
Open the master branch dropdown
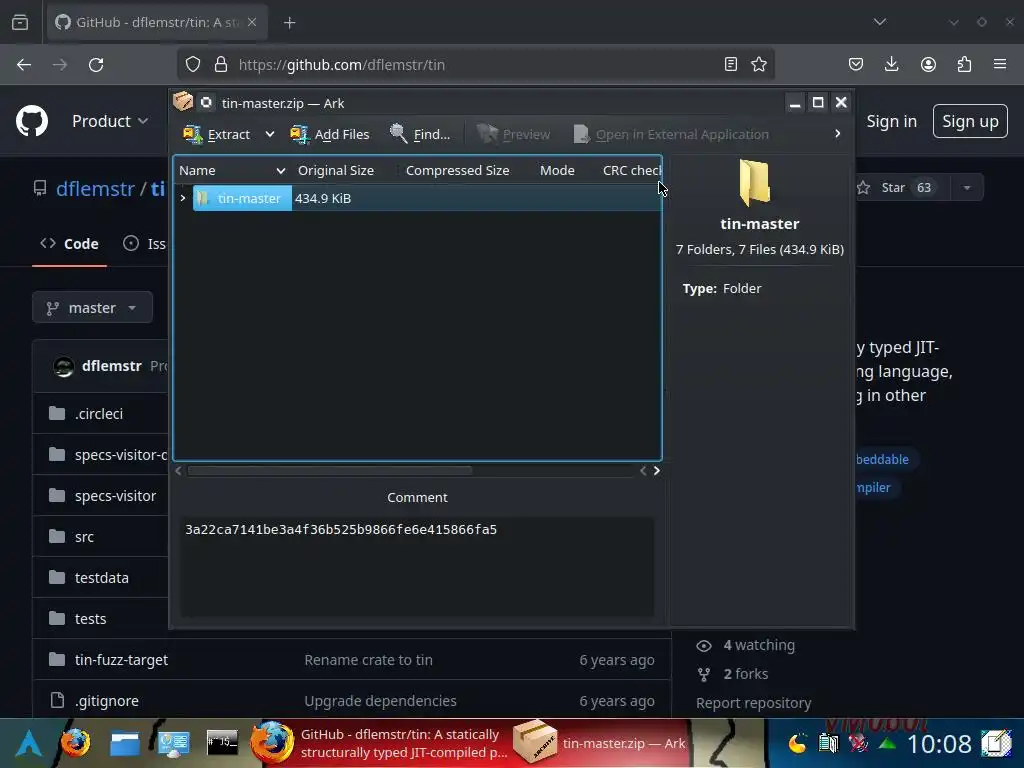pos(92,308)
